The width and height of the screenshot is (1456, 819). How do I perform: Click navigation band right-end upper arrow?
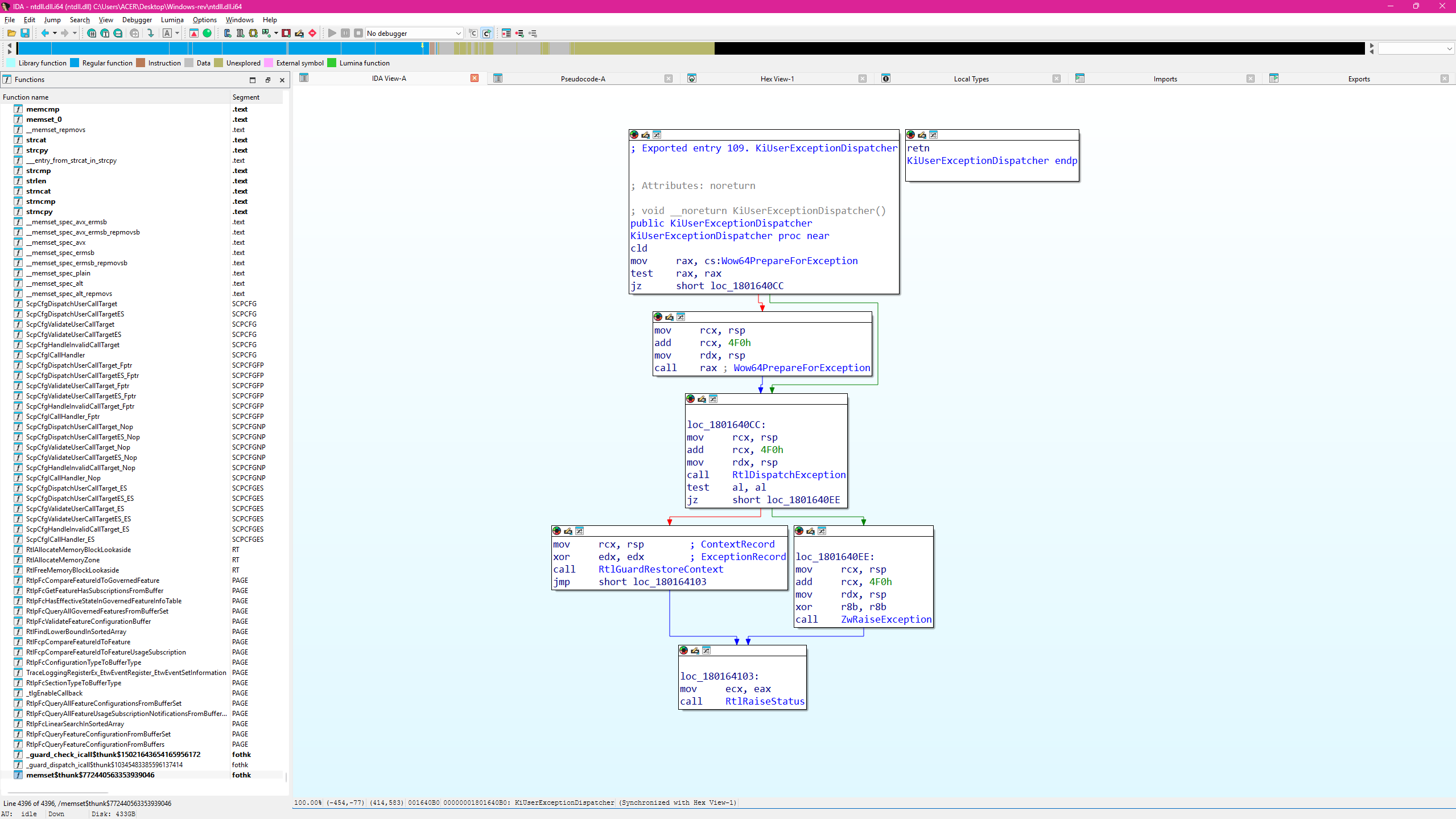click(x=1372, y=46)
